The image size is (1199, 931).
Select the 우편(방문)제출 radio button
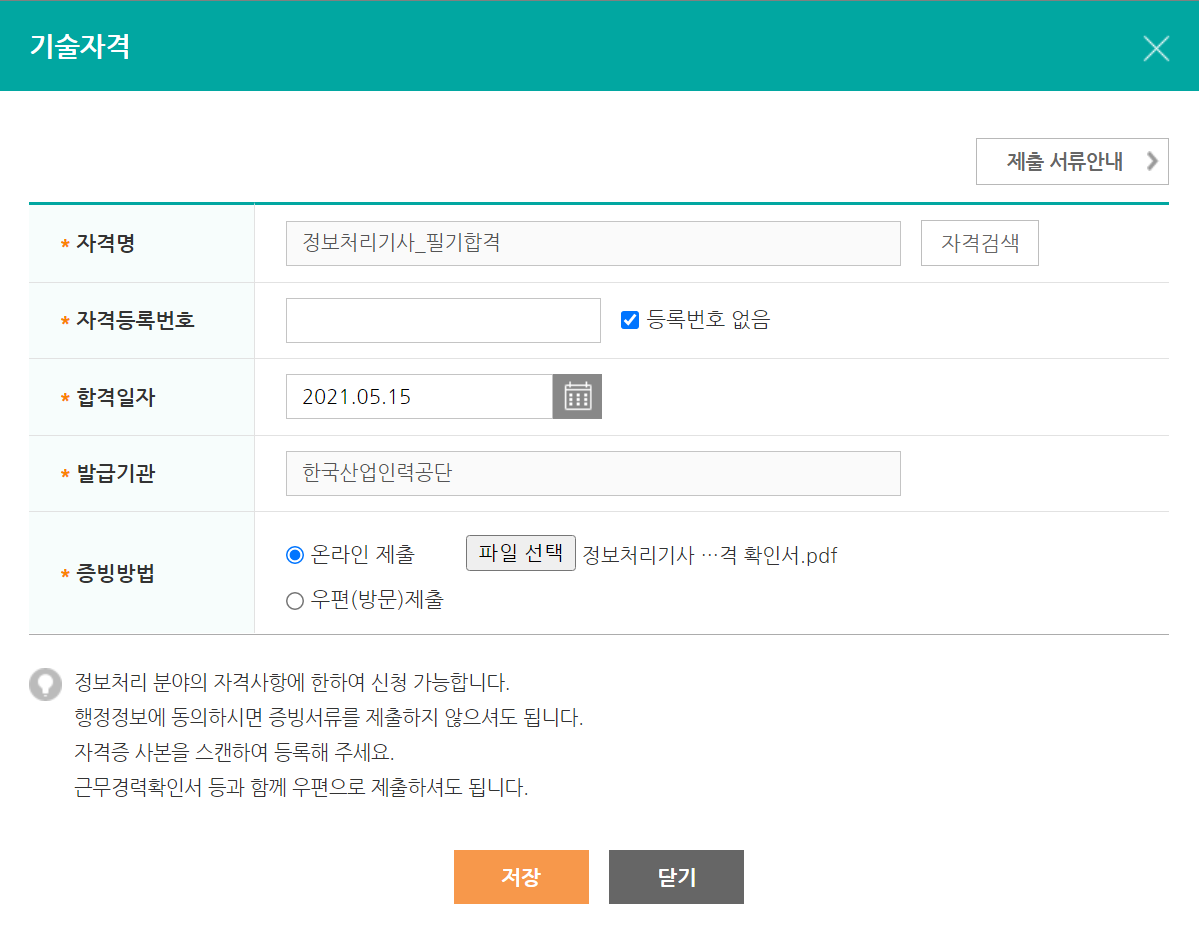tap(295, 601)
